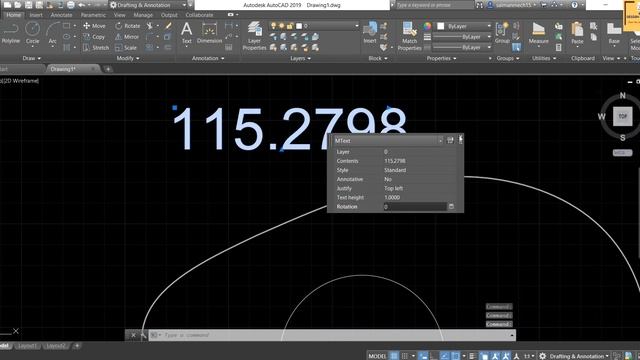Click the Base view tool

click(x=614, y=33)
